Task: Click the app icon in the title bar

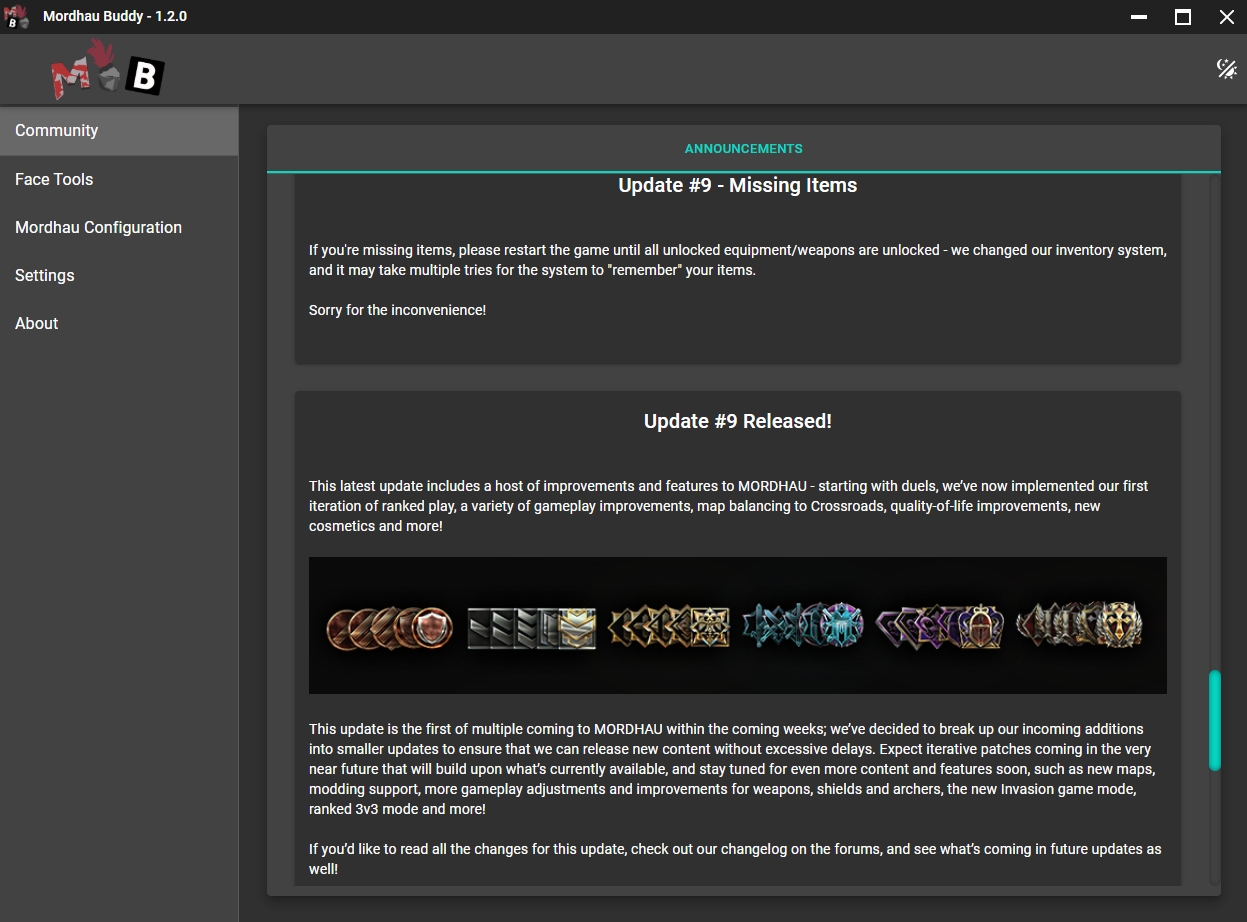Action: (x=17, y=17)
